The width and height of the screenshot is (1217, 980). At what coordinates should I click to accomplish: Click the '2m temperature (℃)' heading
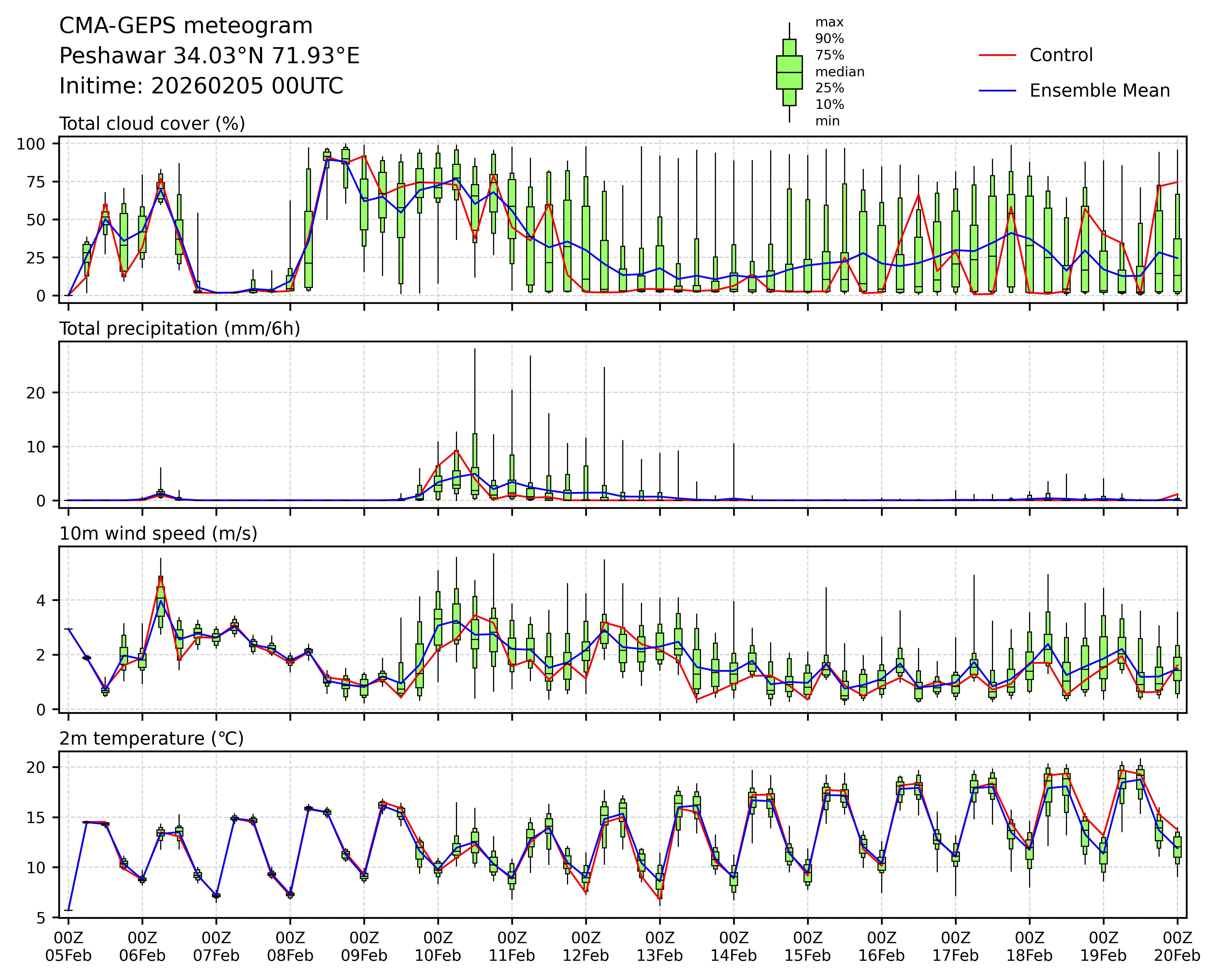[x=151, y=738]
